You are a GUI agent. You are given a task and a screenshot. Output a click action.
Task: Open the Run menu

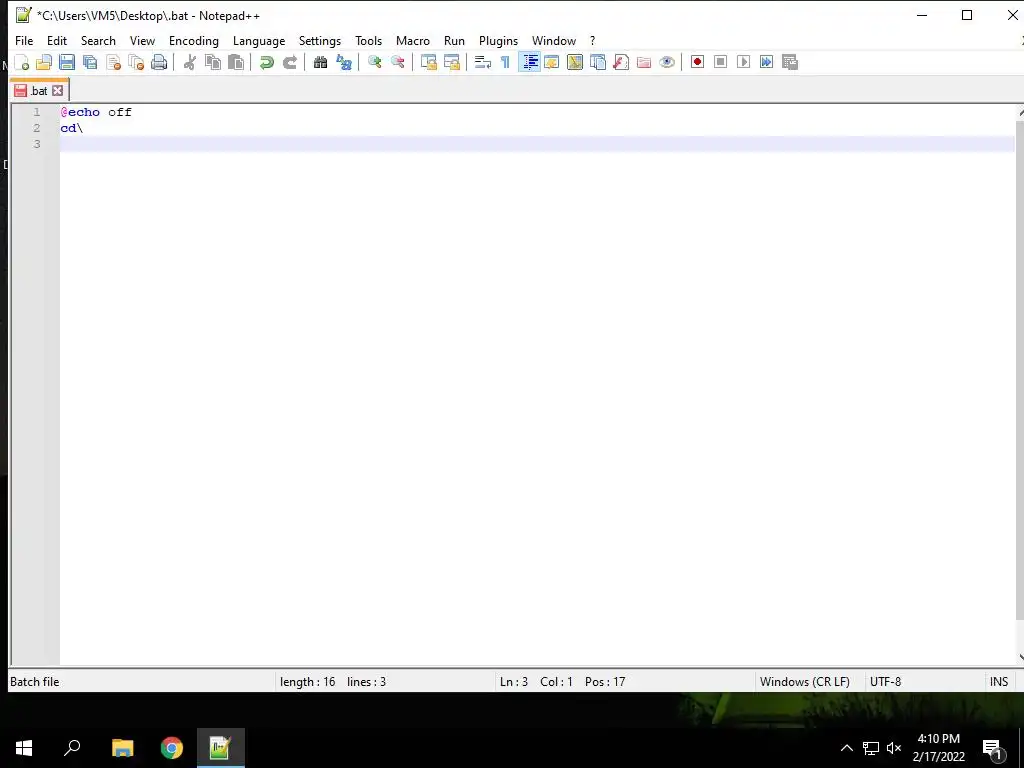coord(454,40)
